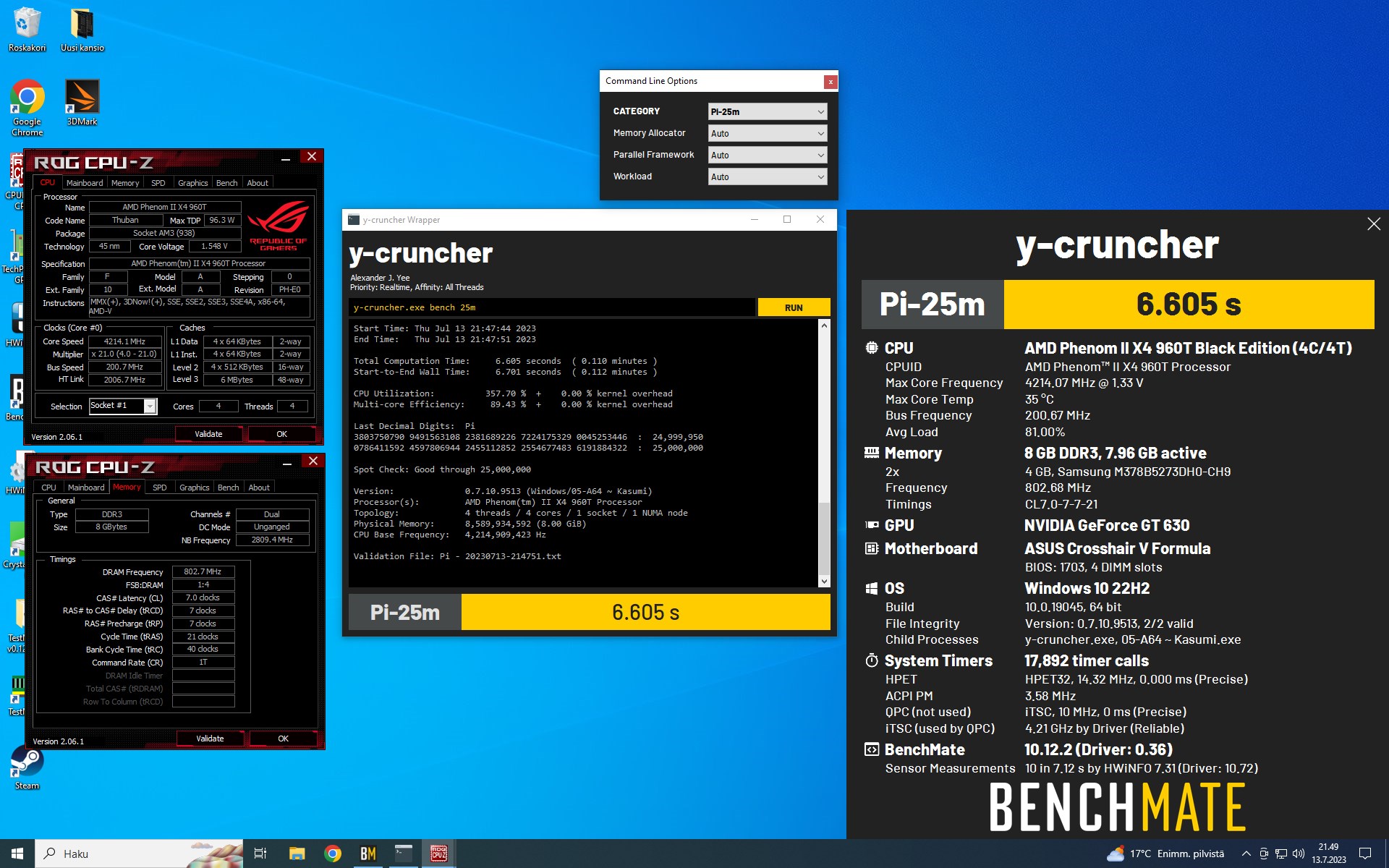Open the Roskakori recycle bin icon

[x=27, y=29]
